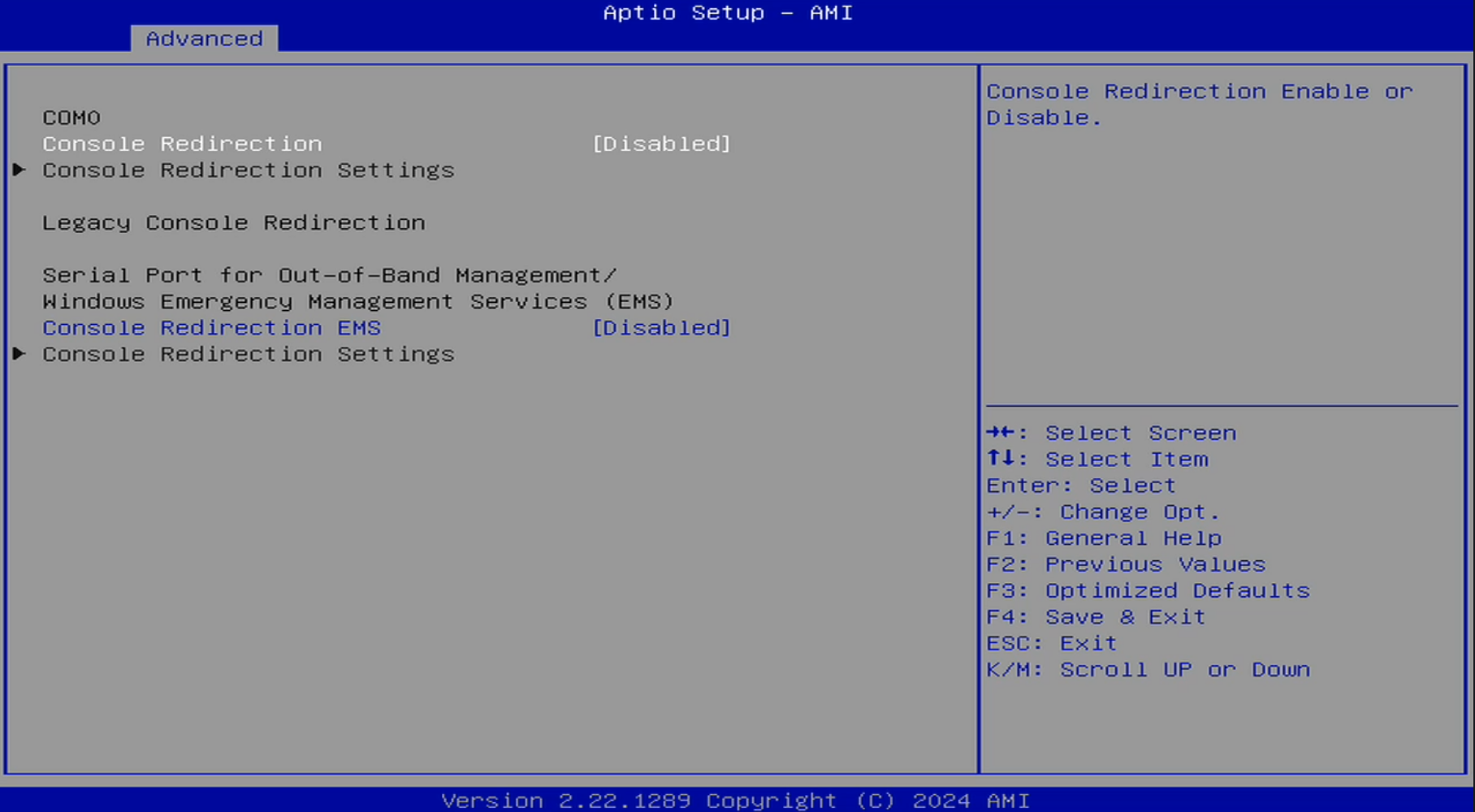Click the triangle arrow before the EMS Console Redirection Settings
Viewport: 1475px width, 812px height.
(19, 354)
